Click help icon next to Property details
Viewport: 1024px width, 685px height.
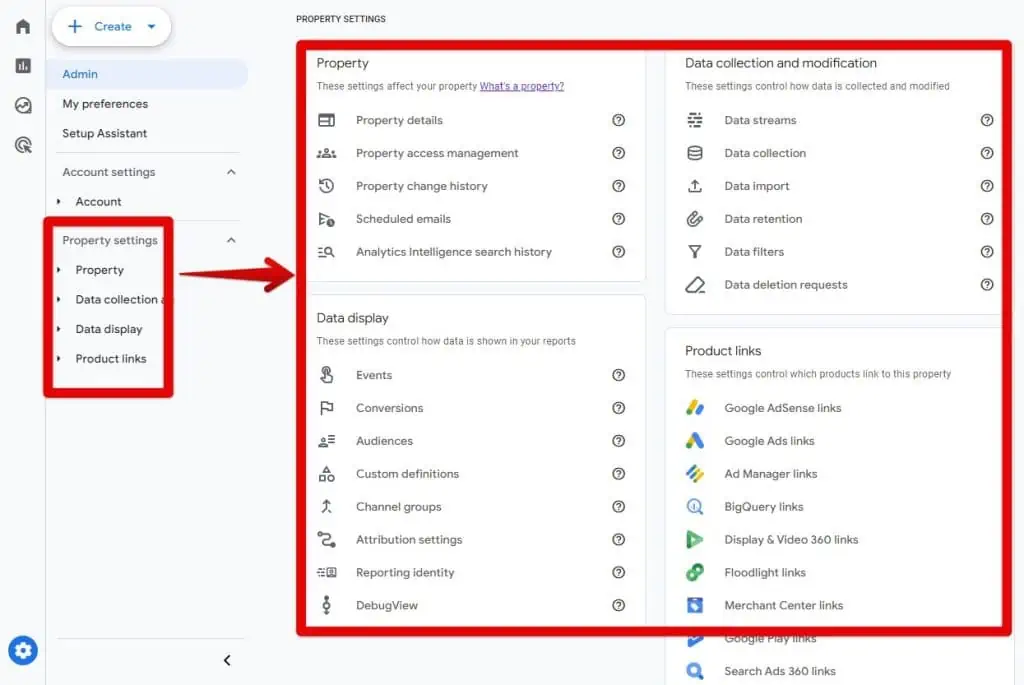pyautogui.click(x=618, y=120)
